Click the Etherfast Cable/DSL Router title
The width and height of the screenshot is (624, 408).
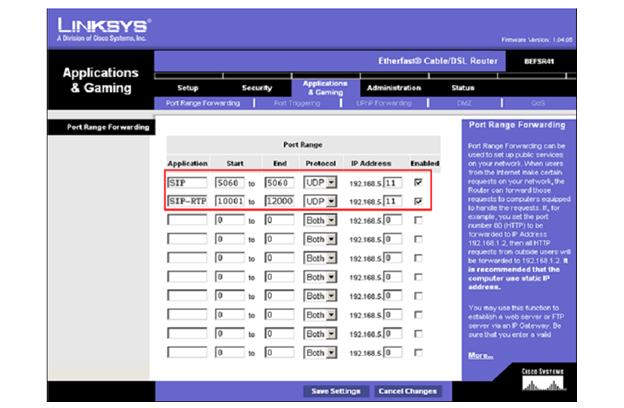coord(438,61)
